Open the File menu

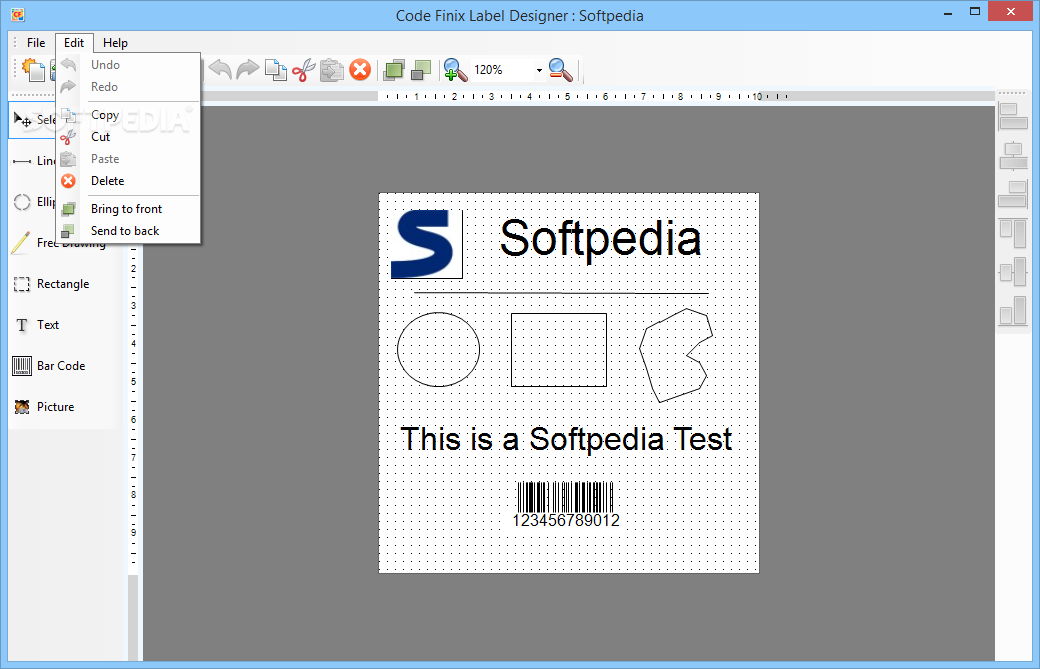click(36, 42)
